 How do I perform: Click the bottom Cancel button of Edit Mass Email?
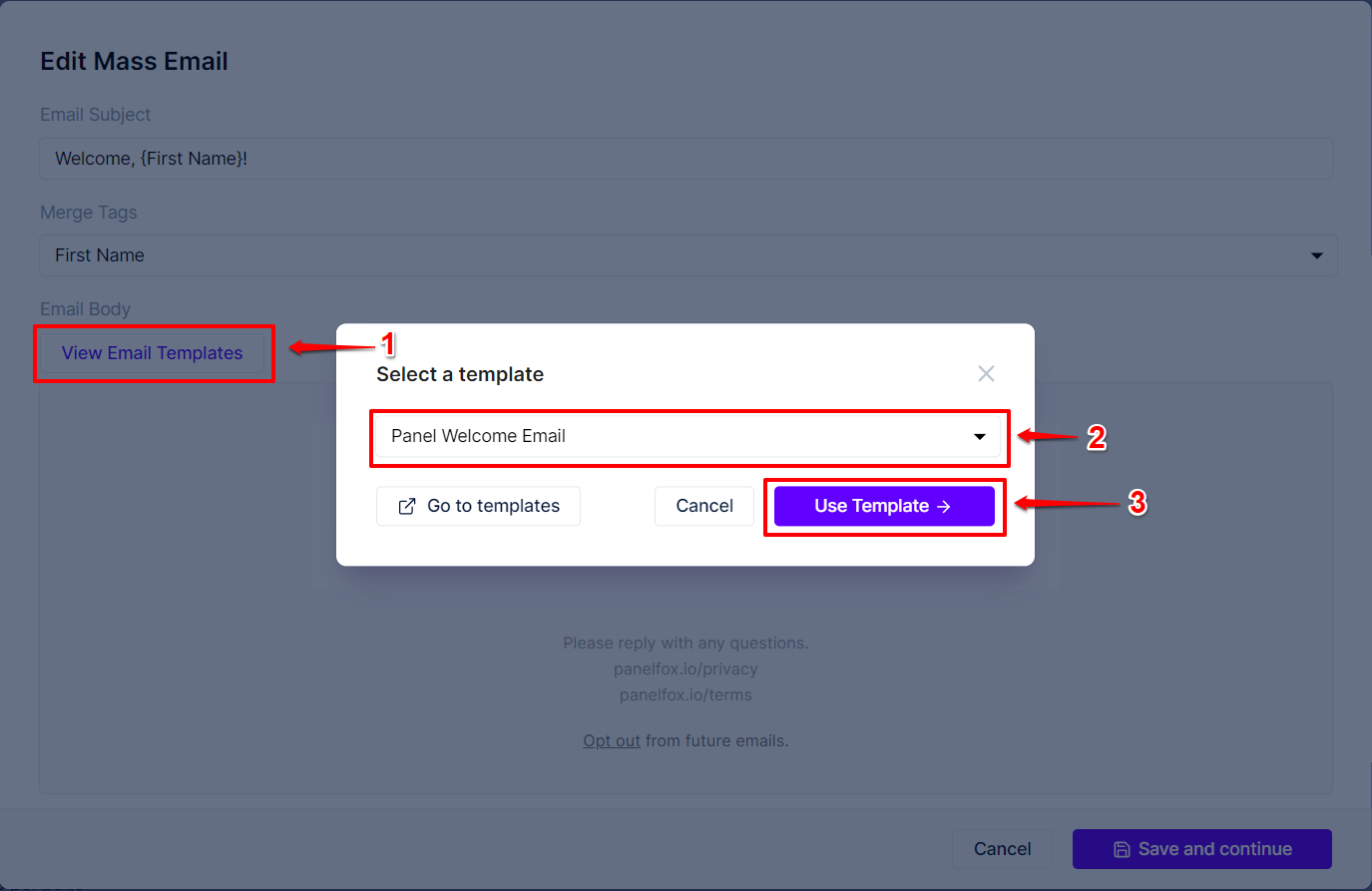pos(1002,849)
